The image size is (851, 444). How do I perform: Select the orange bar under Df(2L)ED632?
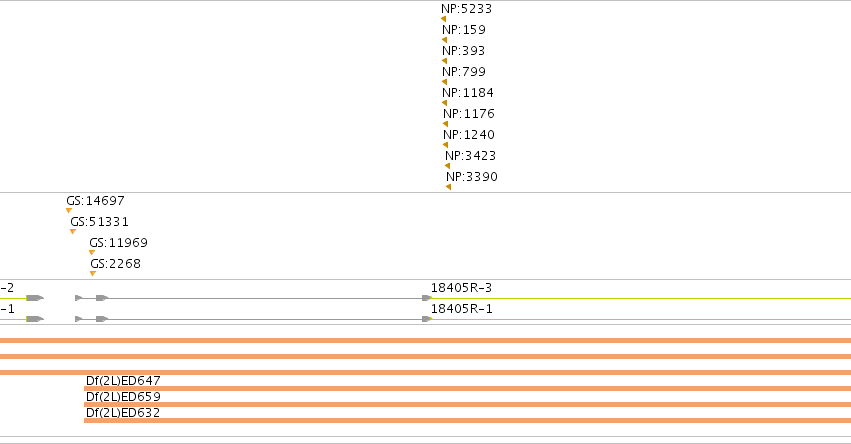click(467, 421)
